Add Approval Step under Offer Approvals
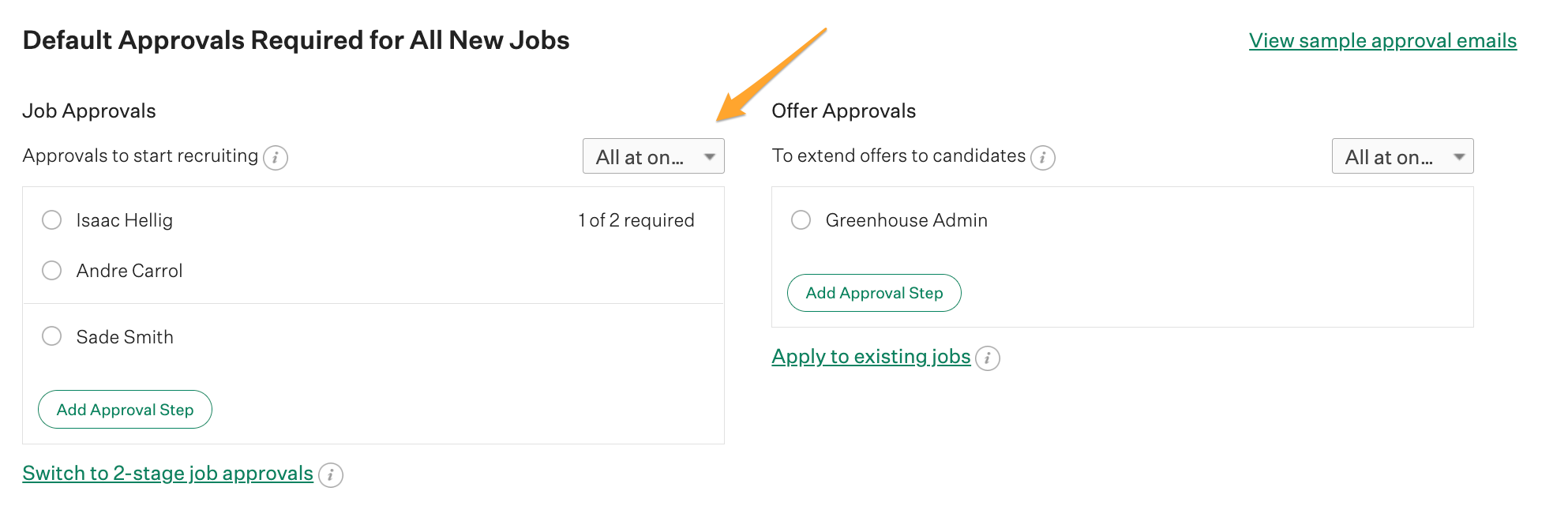The image size is (1568, 521). point(874,293)
